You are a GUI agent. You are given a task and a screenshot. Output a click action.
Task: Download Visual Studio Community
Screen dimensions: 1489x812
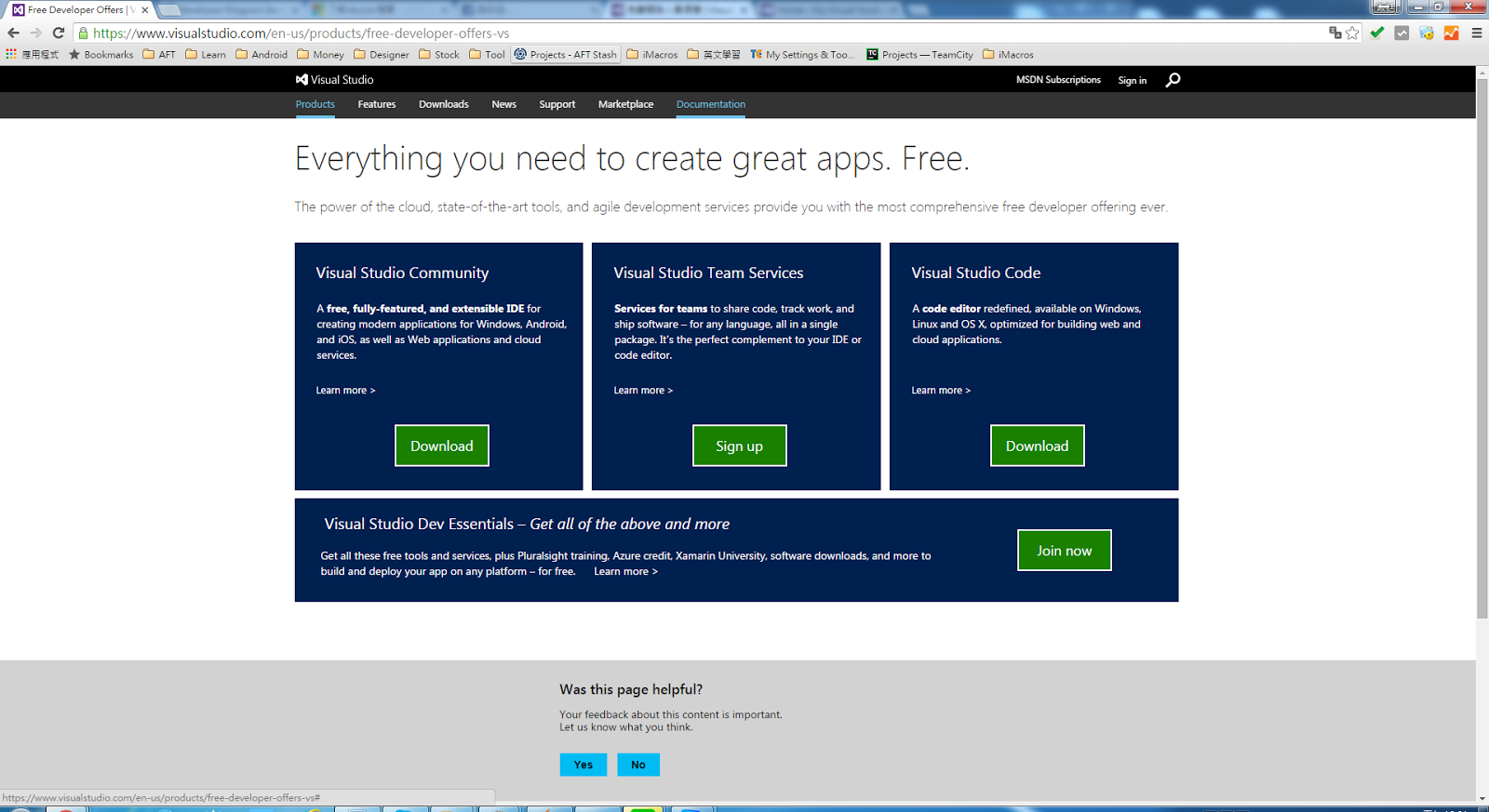442,446
